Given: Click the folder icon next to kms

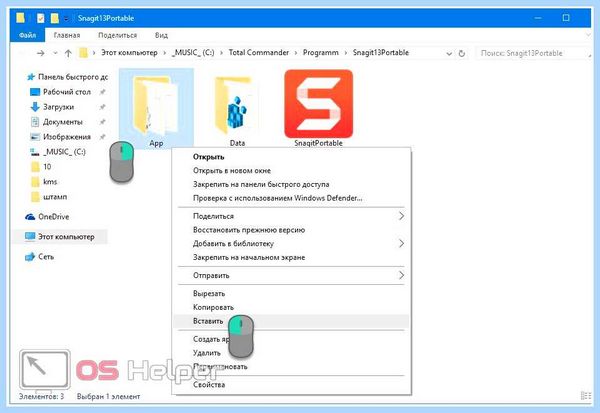Looking at the screenshot, I should coord(35,182).
